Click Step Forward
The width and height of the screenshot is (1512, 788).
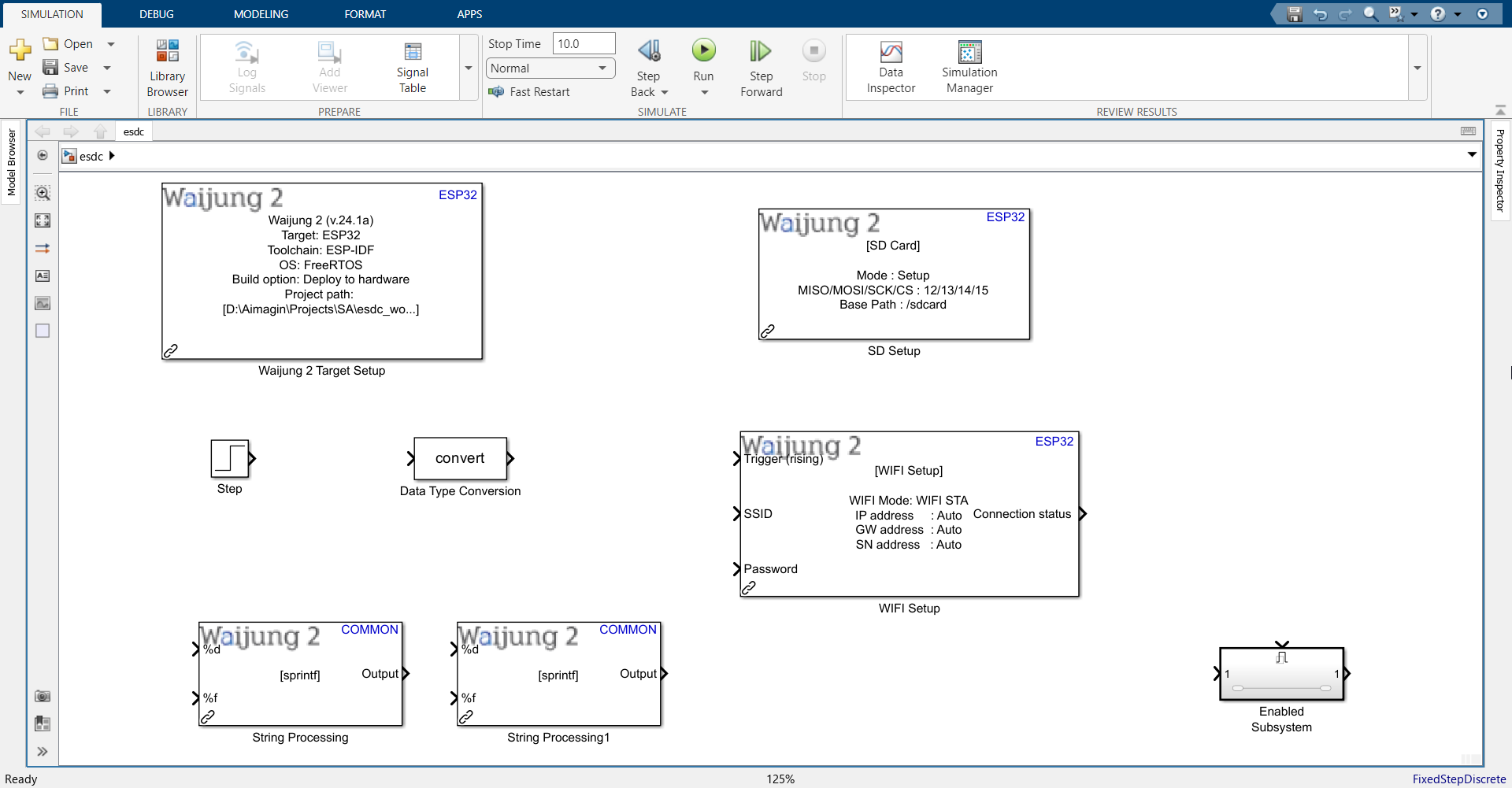[x=761, y=68]
